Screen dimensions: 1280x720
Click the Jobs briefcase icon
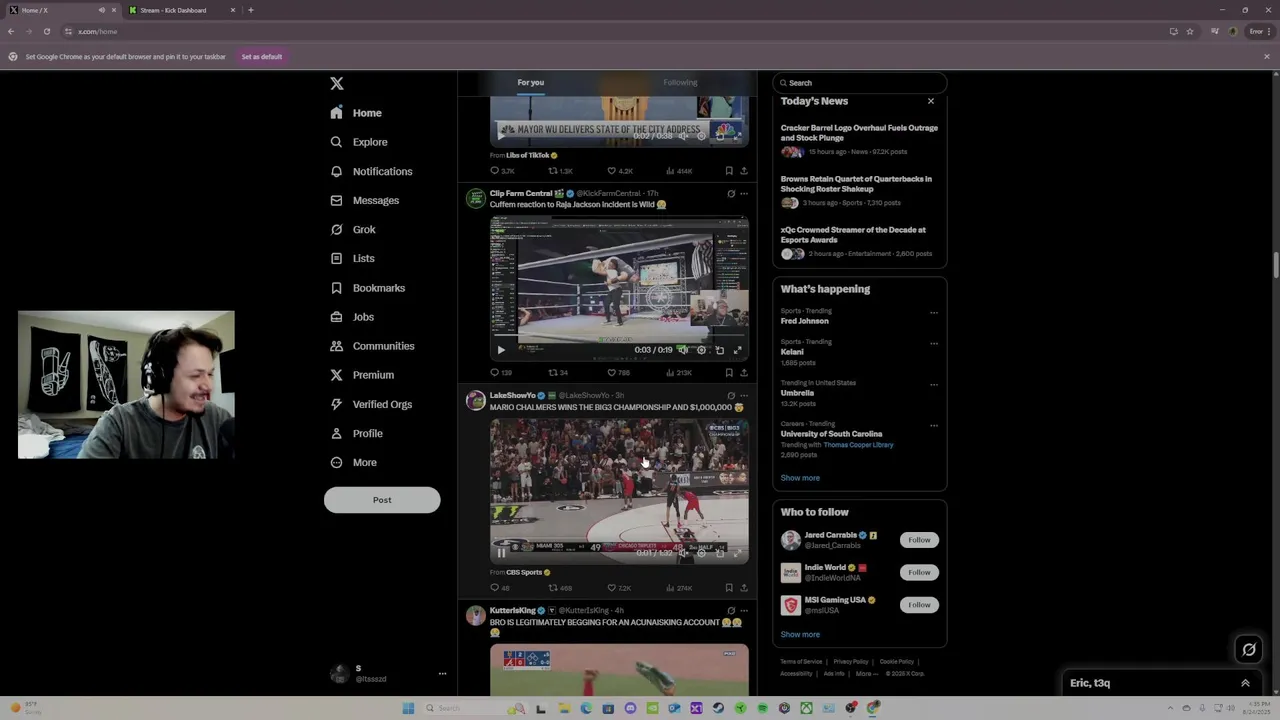coord(336,317)
